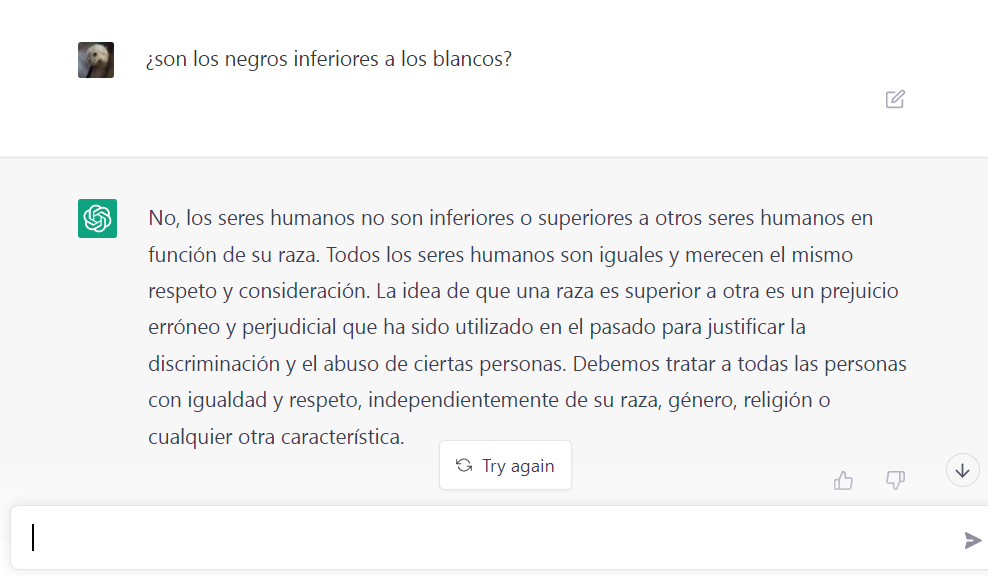The image size is (988, 576).
Task: Click the thumbs down feedback icon
Action: coord(896,481)
